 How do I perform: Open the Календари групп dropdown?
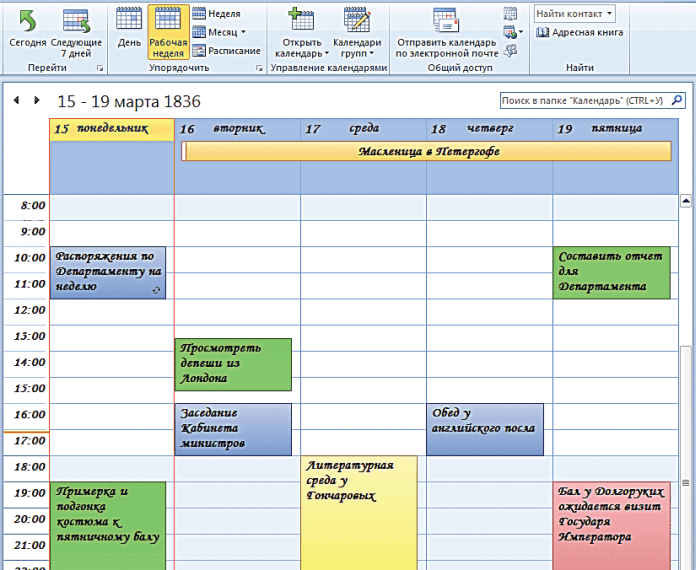(x=357, y=32)
